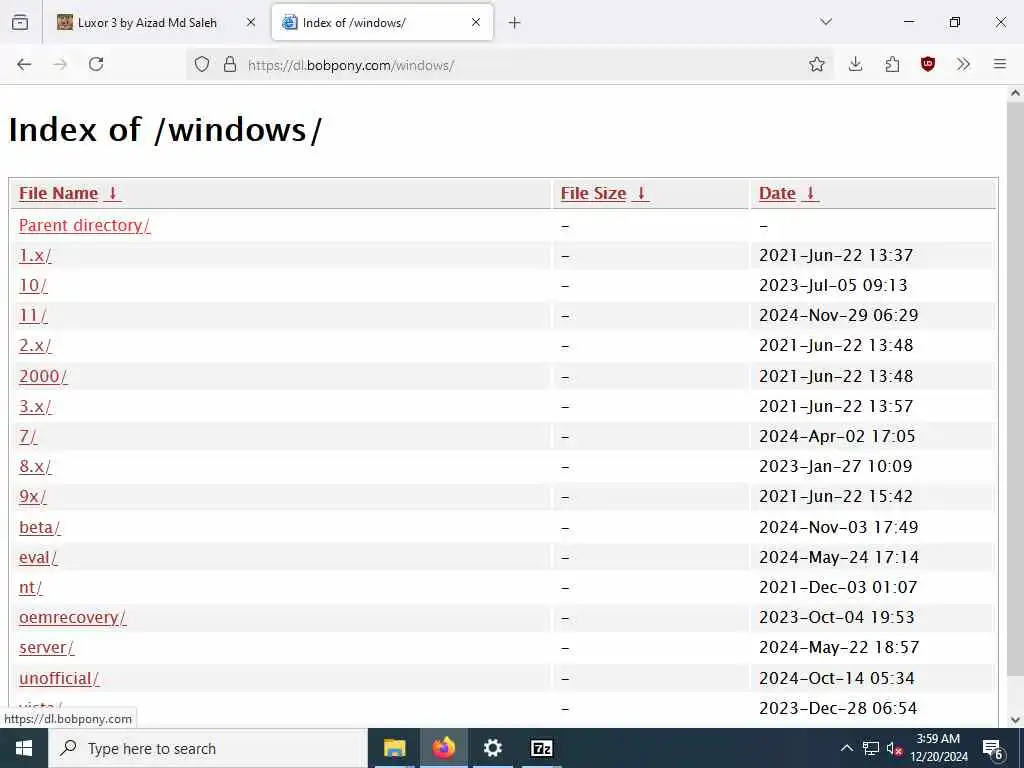Open the 3.x/ folder link

pyautogui.click(x=35, y=406)
